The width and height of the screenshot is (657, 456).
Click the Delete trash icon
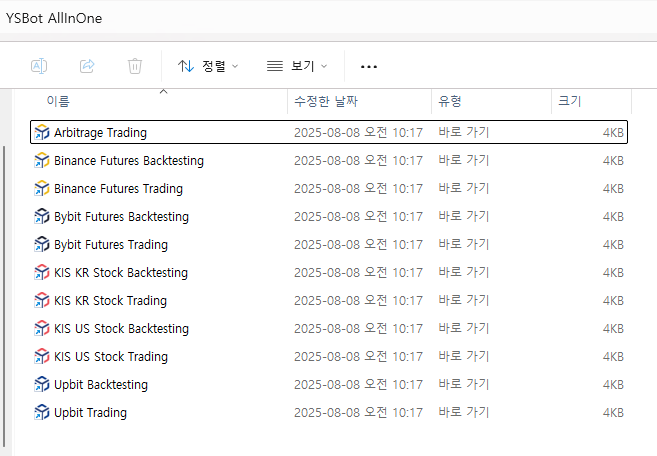pyautogui.click(x=135, y=66)
